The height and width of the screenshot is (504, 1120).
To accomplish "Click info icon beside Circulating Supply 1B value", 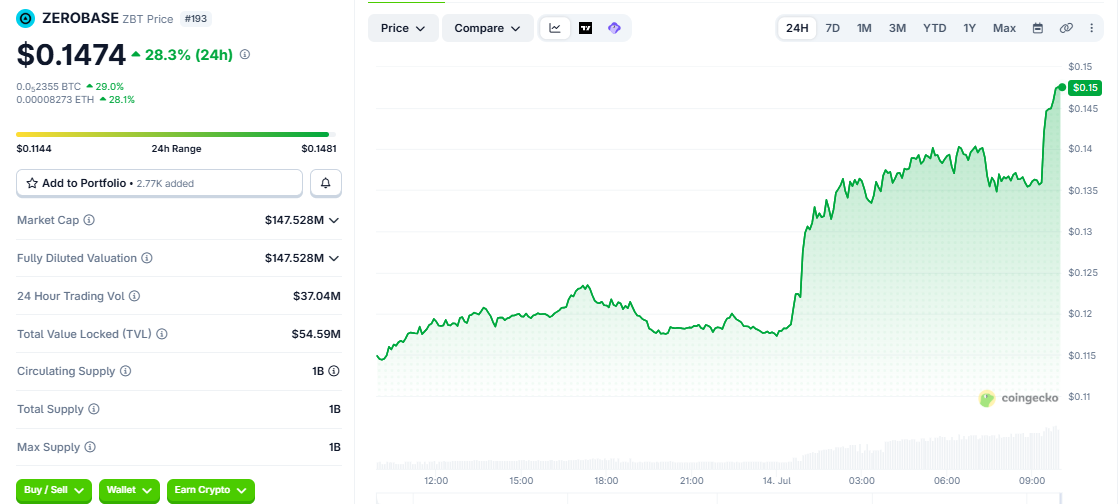I will pos(334,371).
